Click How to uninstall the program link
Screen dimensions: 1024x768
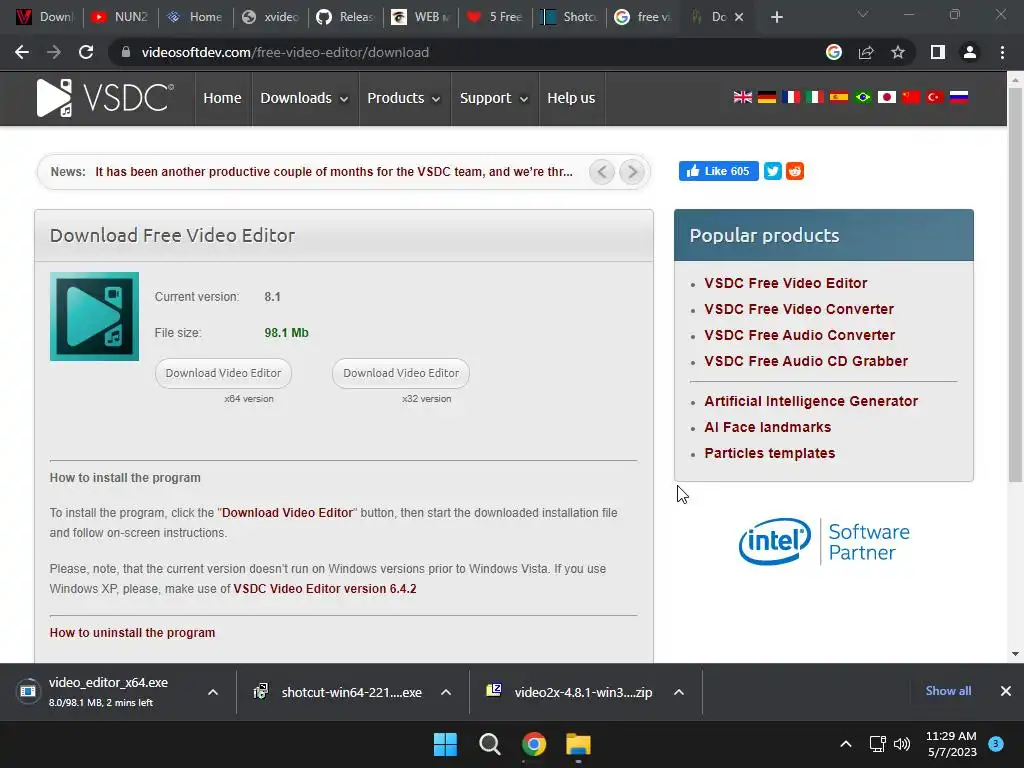click(x=132, y=632)
